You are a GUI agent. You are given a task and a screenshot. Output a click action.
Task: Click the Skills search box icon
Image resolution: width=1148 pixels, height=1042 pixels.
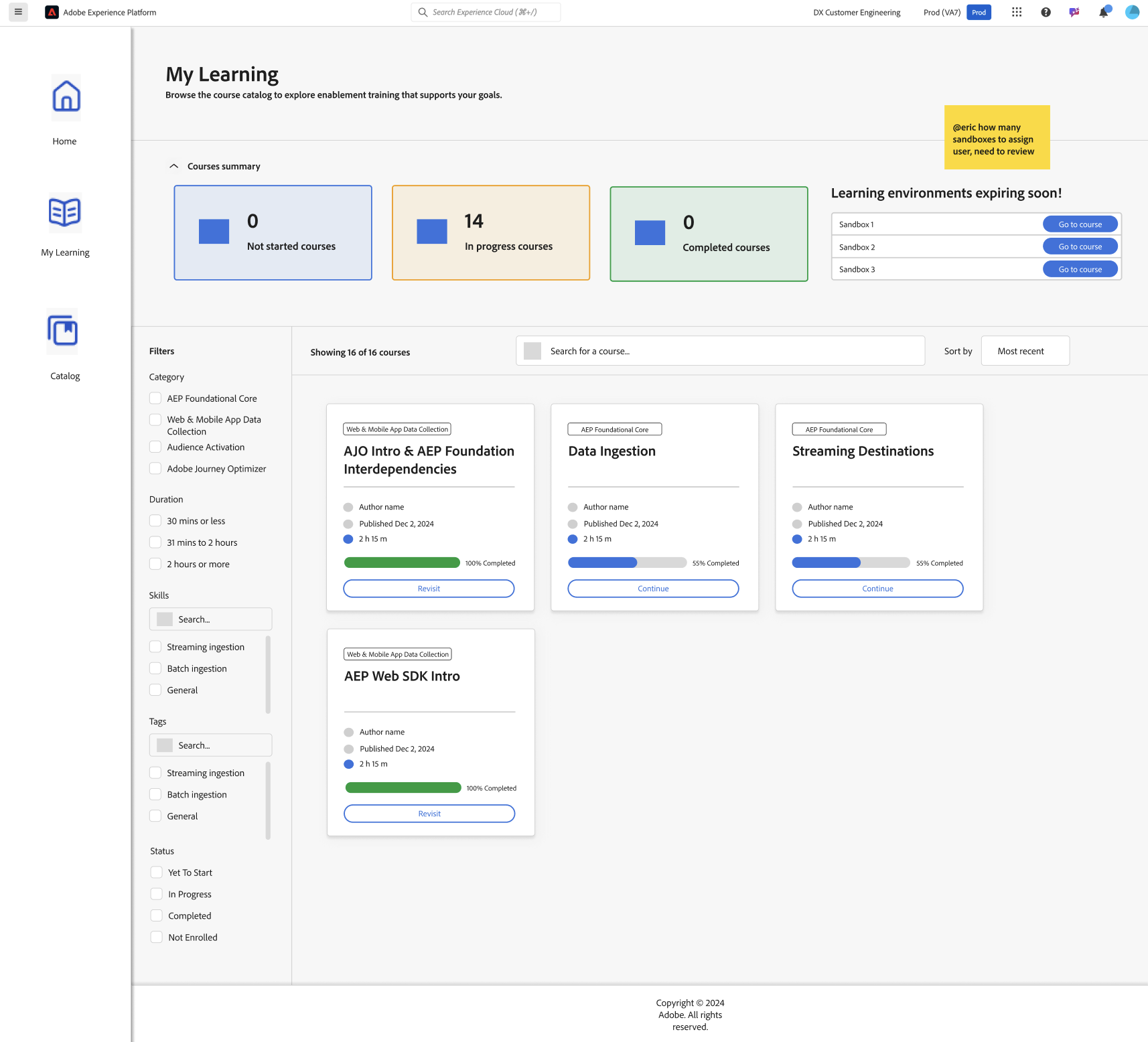point(165,619)
